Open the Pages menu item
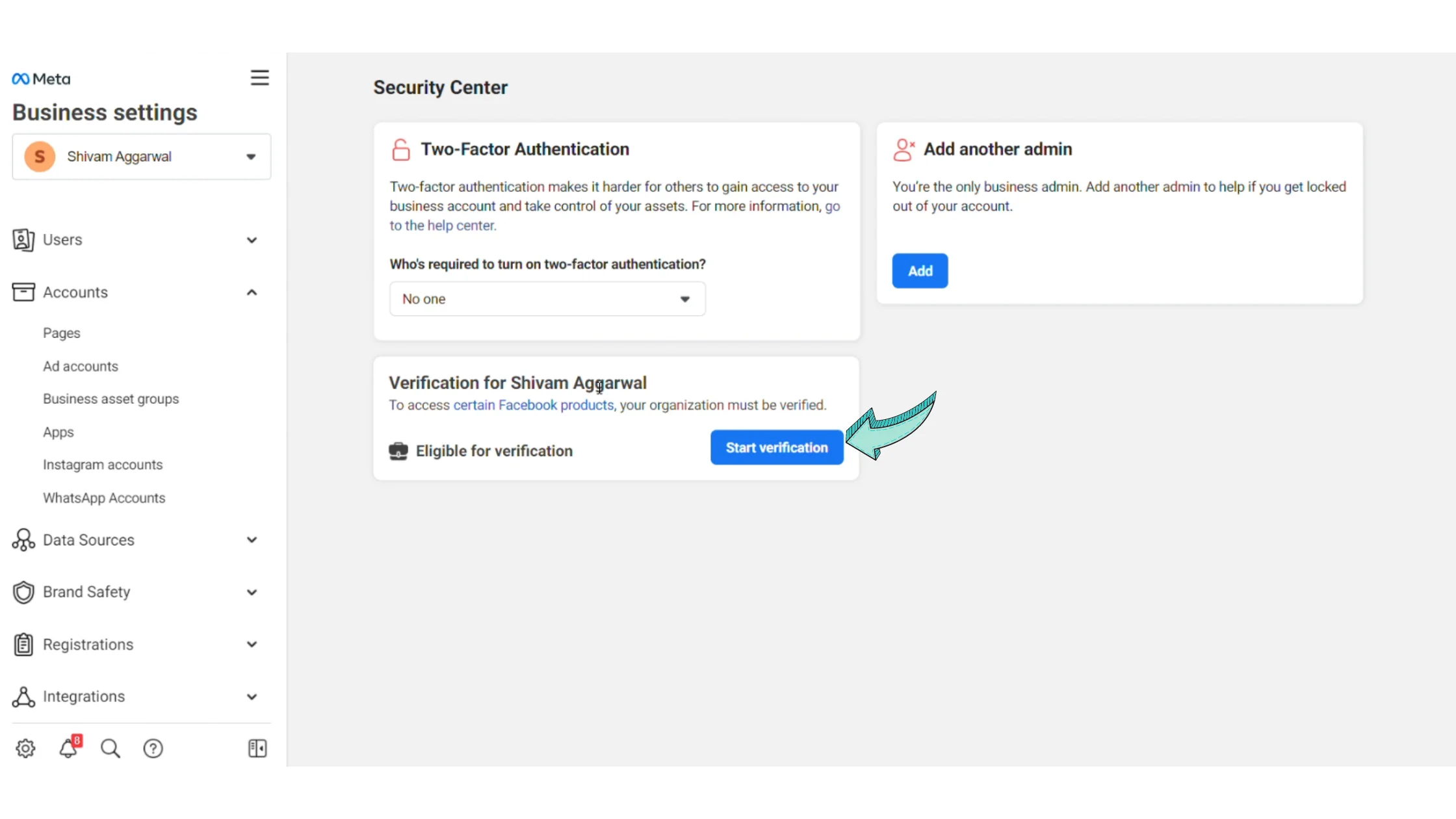Image resolution: width=1456 pixels, height=819 pixels. pos(62,333)
